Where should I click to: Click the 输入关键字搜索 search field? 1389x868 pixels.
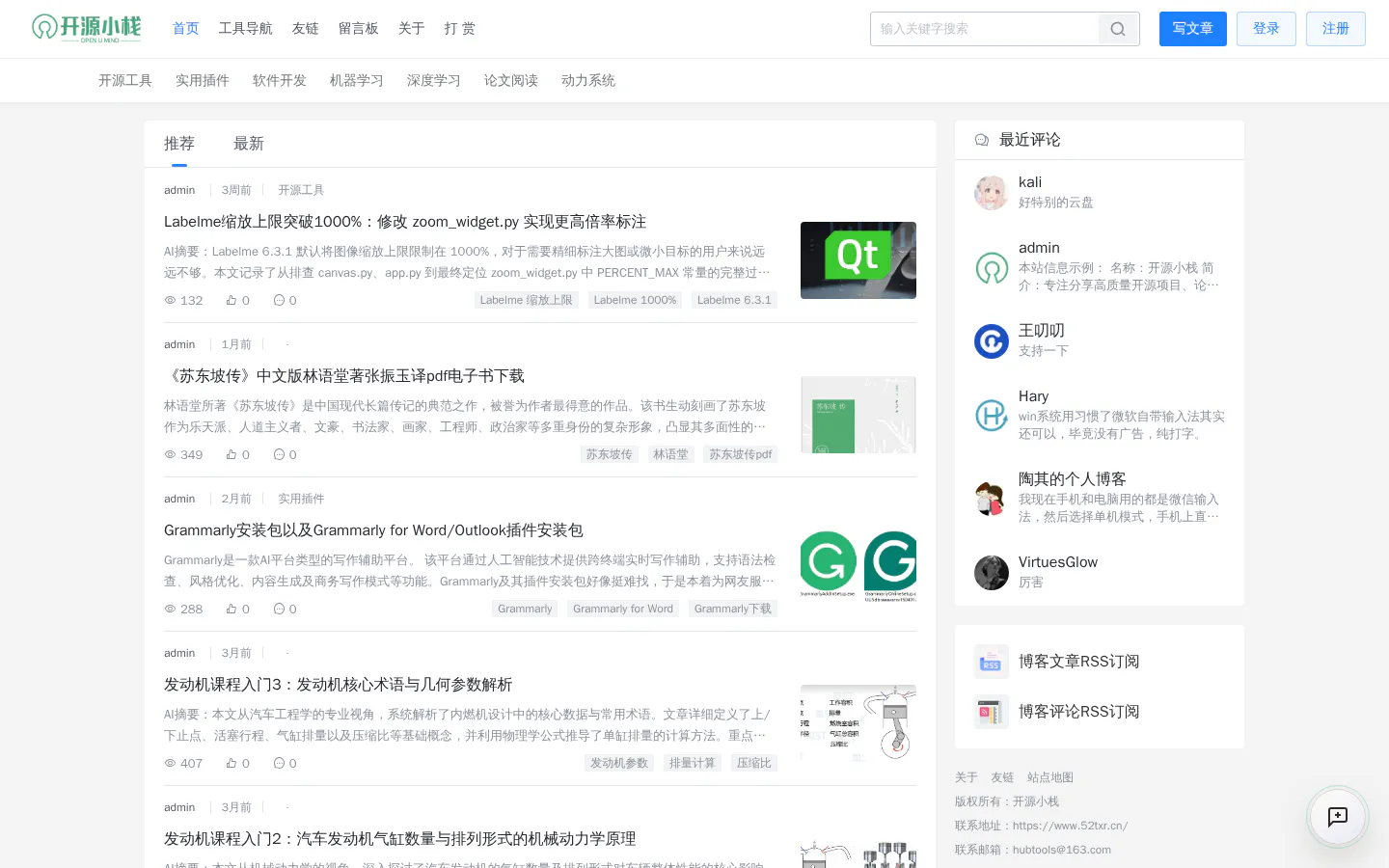pos(985,29)
